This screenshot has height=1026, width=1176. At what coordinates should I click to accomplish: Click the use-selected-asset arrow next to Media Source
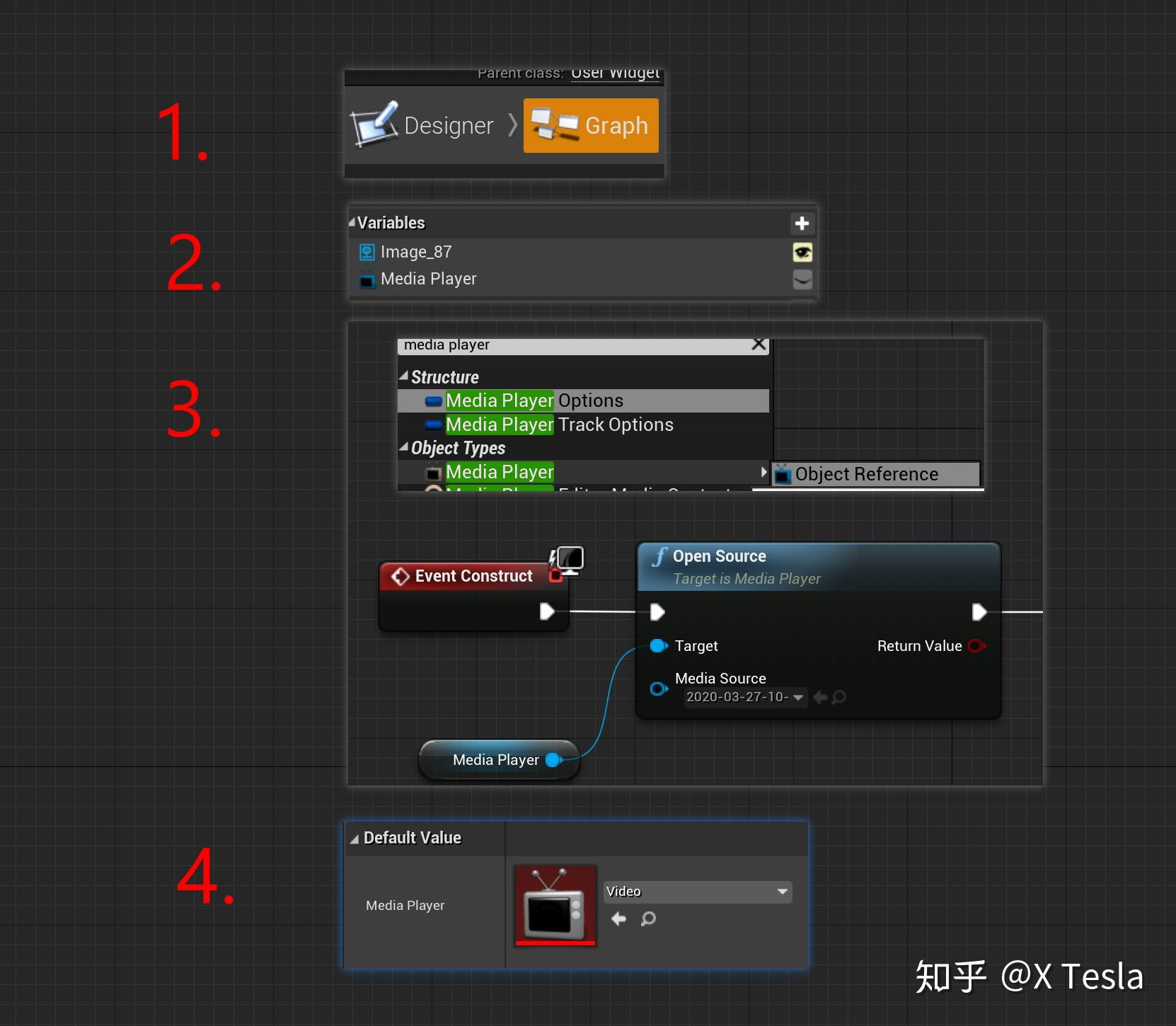(820, 698)
